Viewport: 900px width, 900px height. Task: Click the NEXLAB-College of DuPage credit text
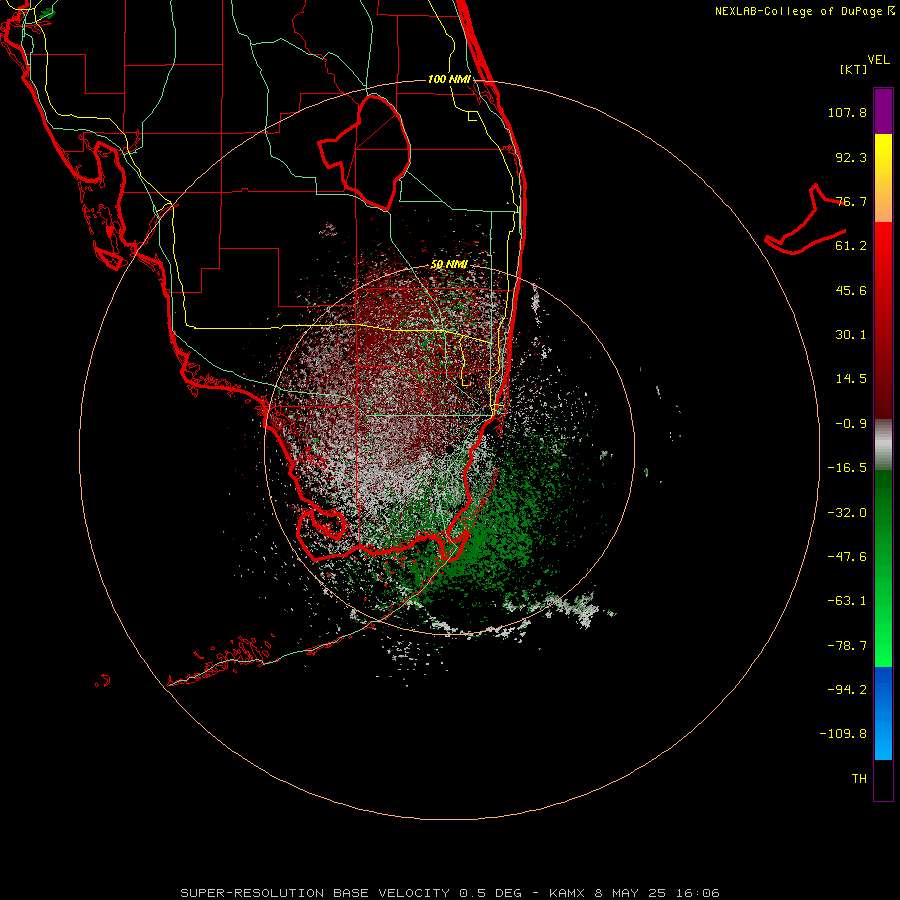tap(804, 11)
